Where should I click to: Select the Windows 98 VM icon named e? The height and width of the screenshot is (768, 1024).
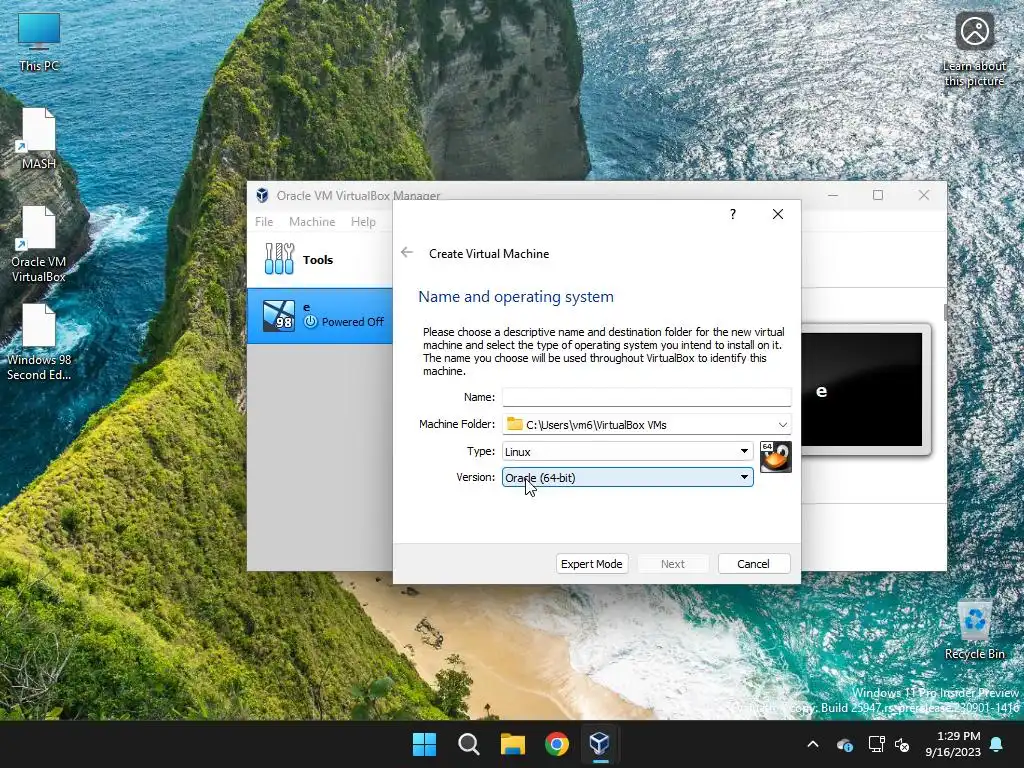[279, 315]
